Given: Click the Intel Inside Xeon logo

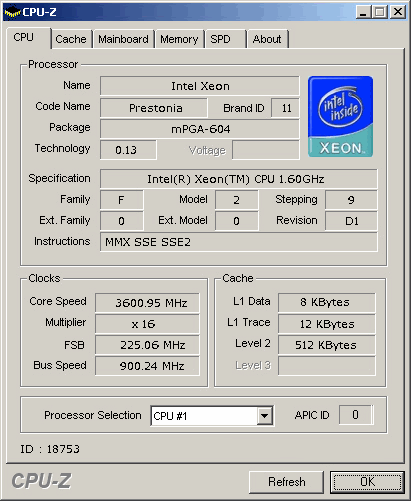Looking at the screenshot, I should (x=340, y=116).
